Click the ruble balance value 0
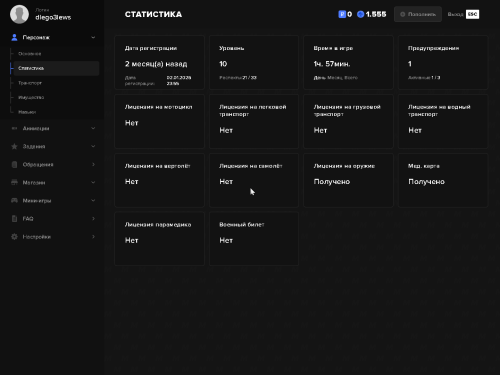 click(349, 14)
